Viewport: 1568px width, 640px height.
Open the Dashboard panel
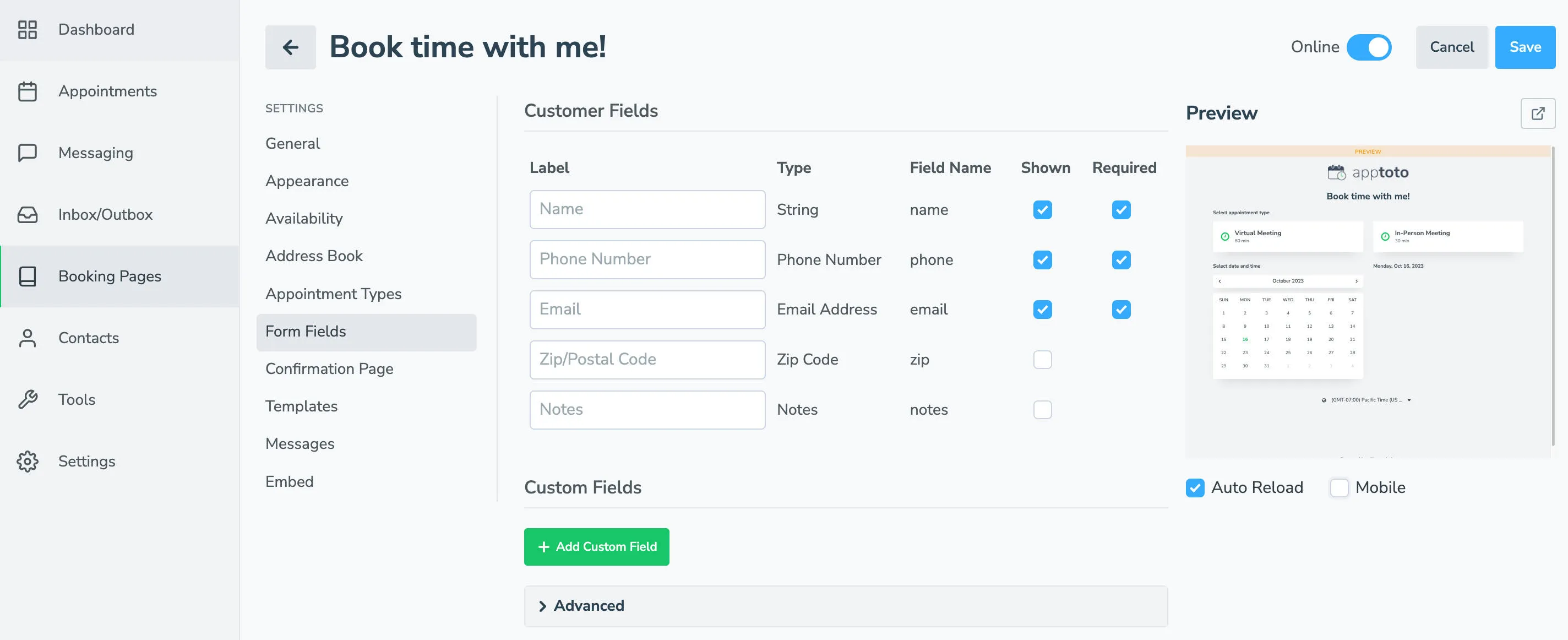[96, 29]
